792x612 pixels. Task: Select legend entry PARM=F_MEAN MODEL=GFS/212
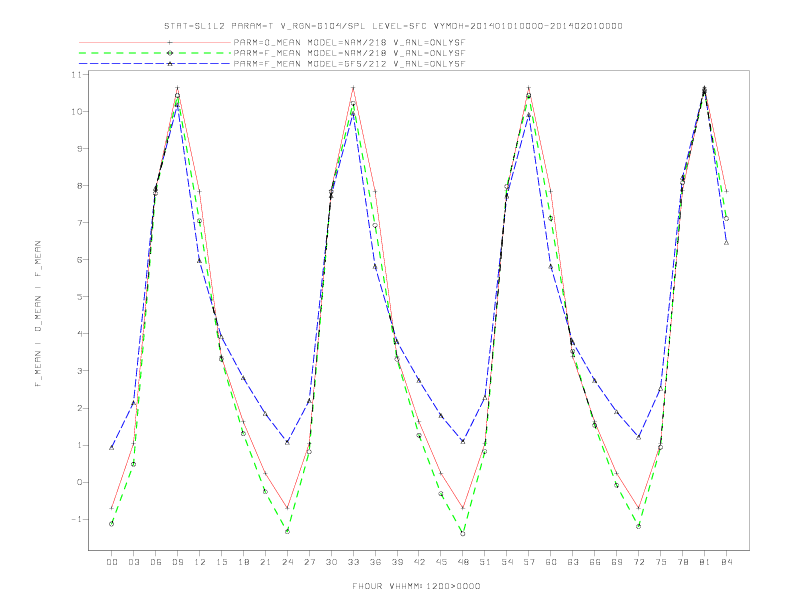349,64
